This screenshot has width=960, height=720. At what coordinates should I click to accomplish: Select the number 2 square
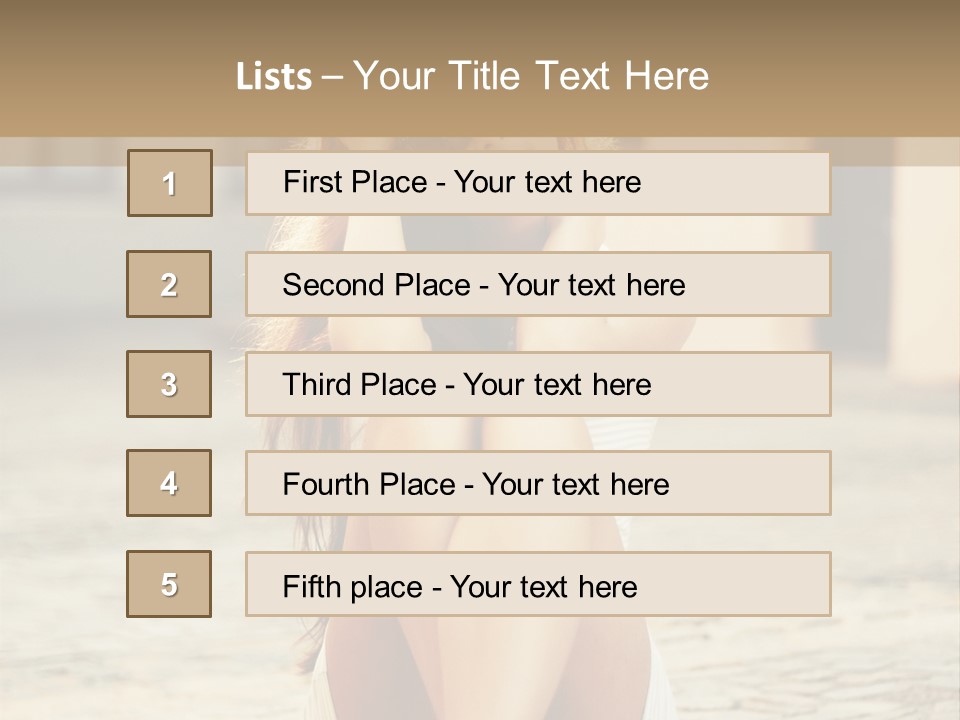169,284
